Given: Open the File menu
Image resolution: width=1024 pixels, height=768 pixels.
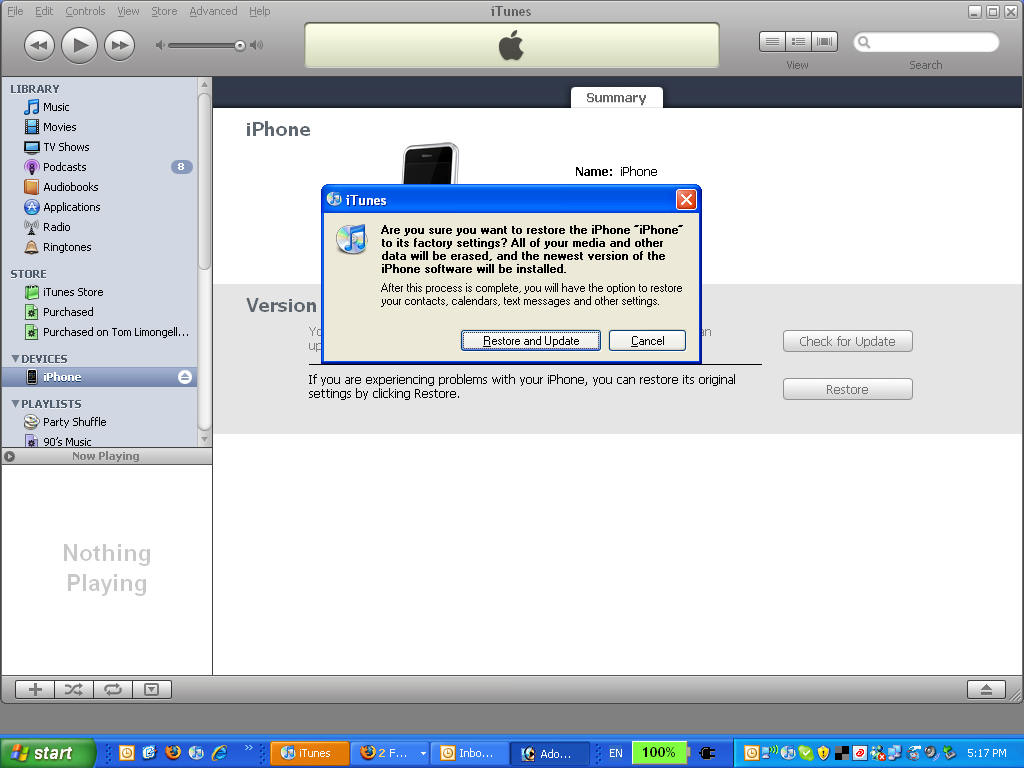Looking at the screenshot, I should tap(15, 11).
